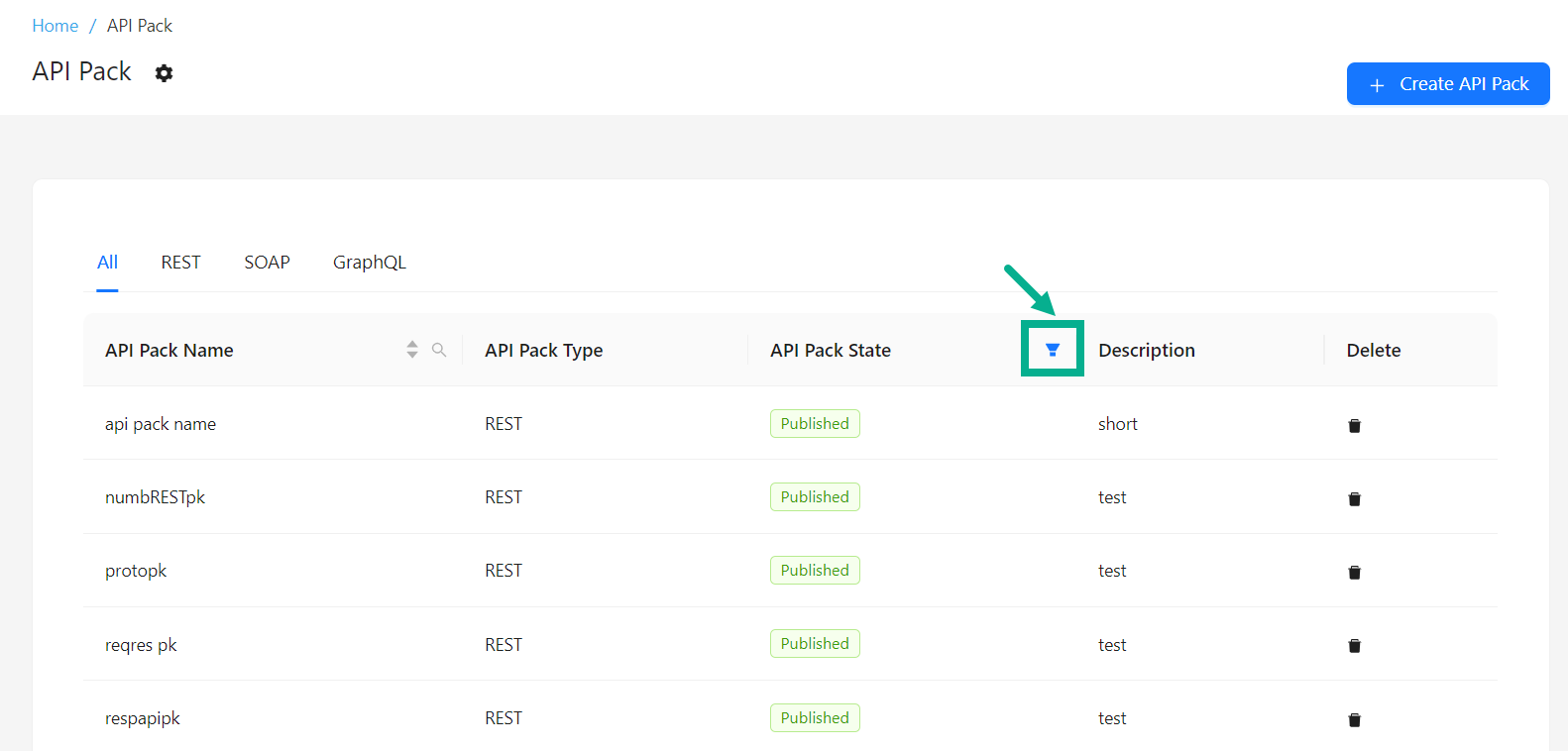Switch to the REST tab
Image resolution: width=1568 pixels, height=751 pixels.
click(180, 263)
